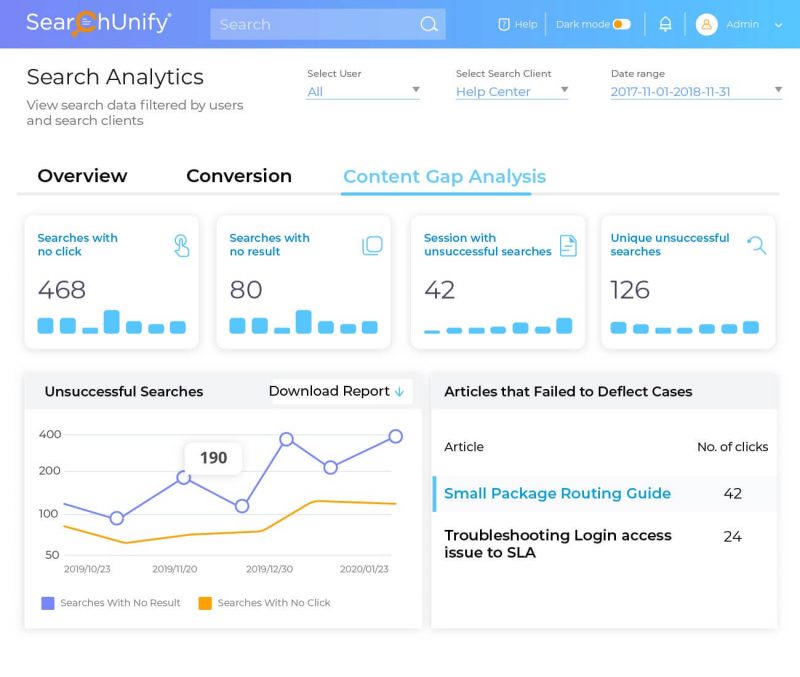Click purple Searches With No Result legend swatch
800x677 pixels.
tap(47, 603)
